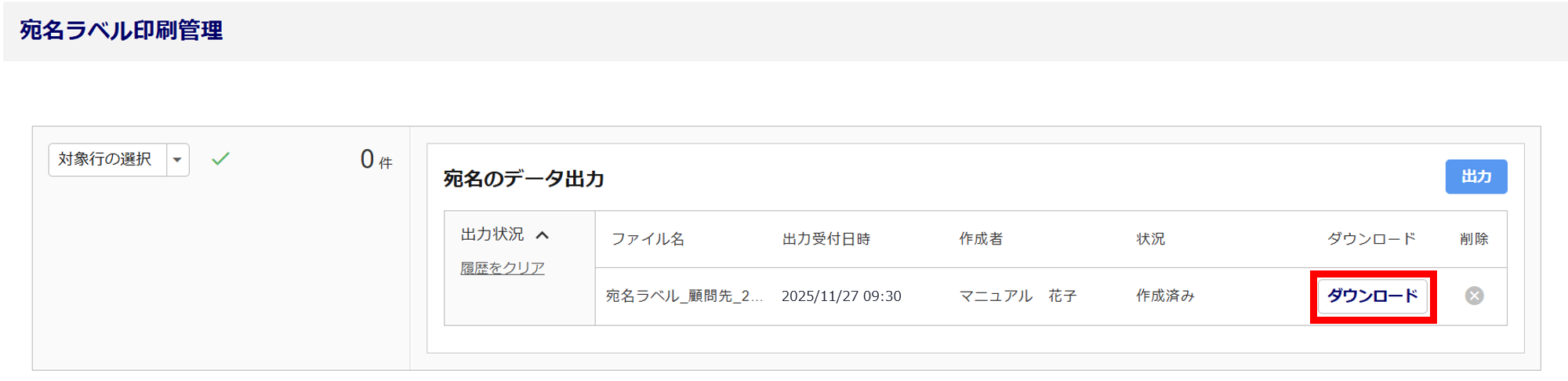Click the 状況 column header
This screenshot has width=1568, height=381.
(x=1150, y=239)
